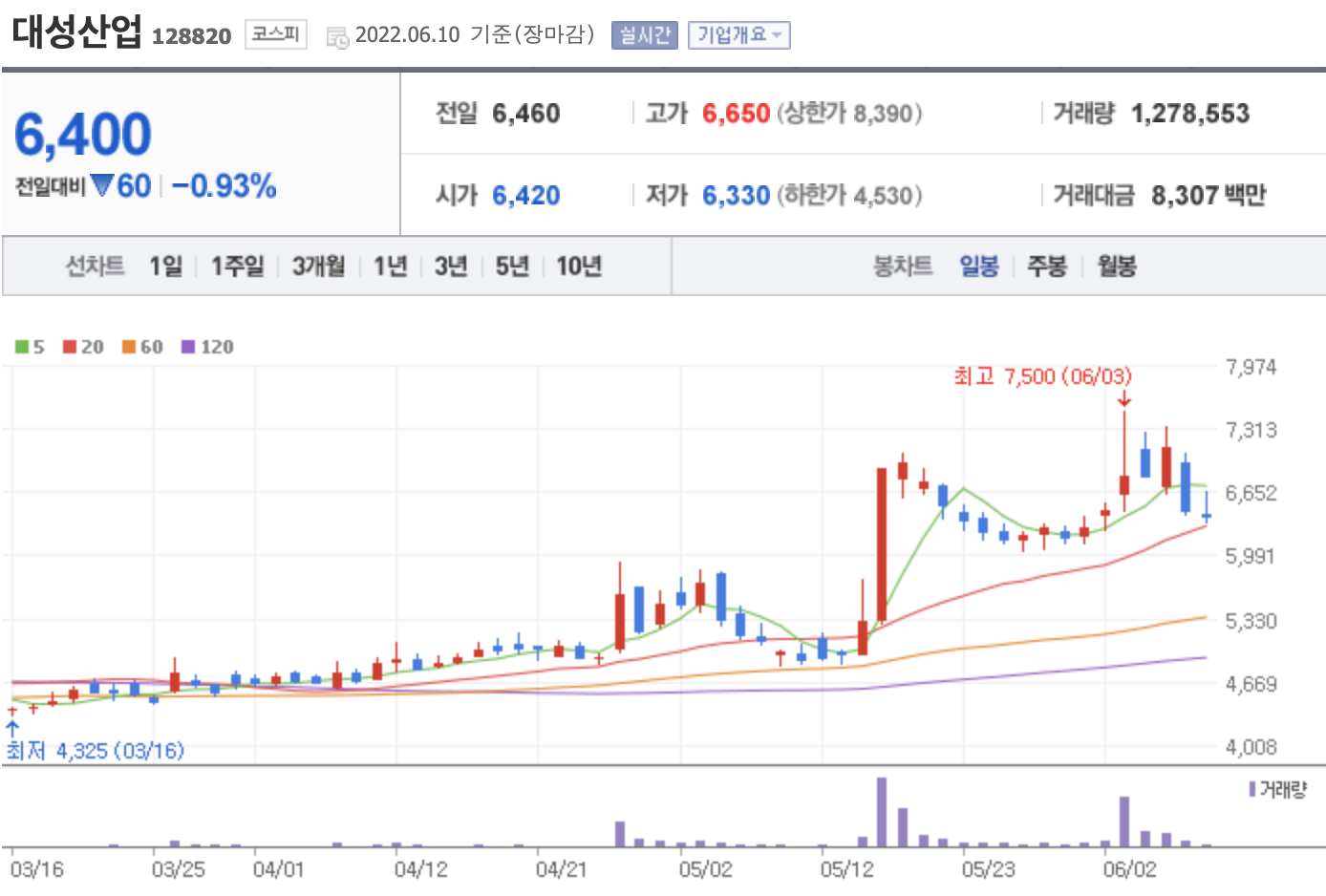
Task: Click the current price 6,400
Action: click(x=82, y=134)
